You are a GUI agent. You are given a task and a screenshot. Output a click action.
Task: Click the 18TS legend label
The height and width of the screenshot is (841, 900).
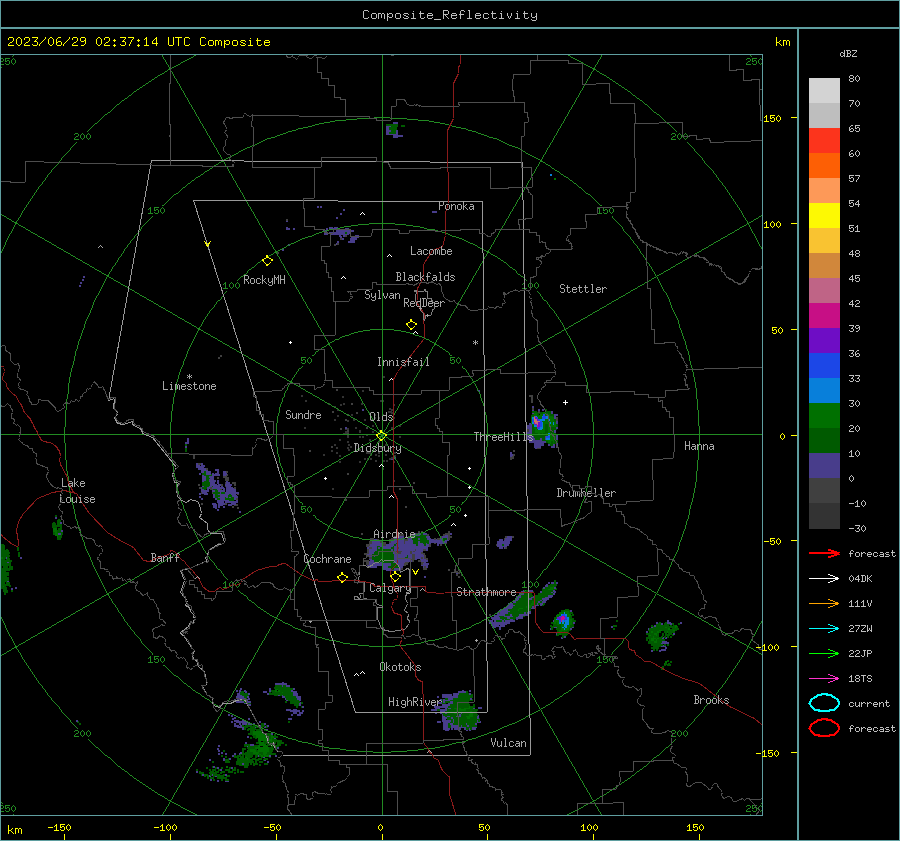point(860,679)
